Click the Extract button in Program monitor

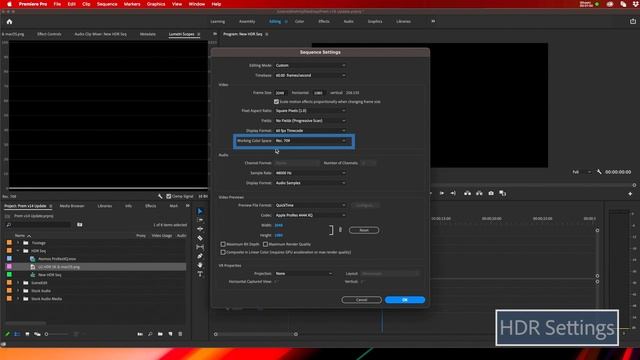479,193
